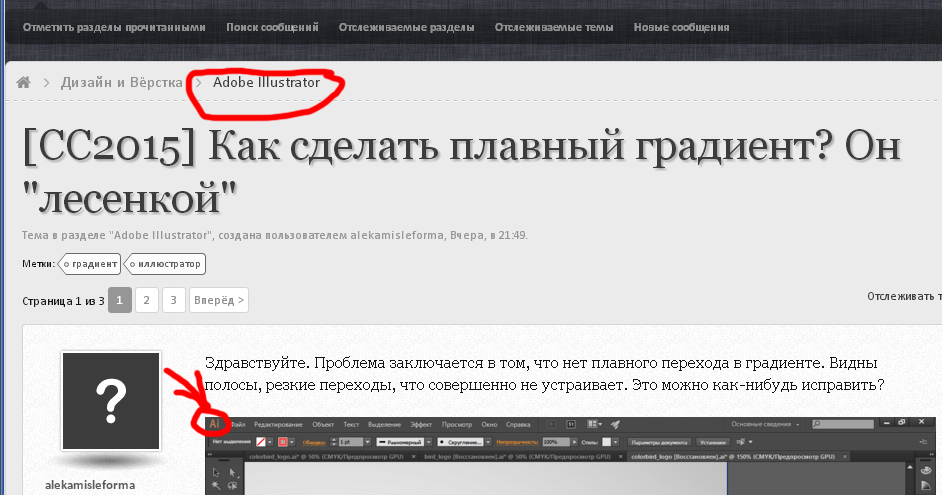Click Отметить разделы прочитанными link
The image size is (942, 495).
[x=114, y=27]
